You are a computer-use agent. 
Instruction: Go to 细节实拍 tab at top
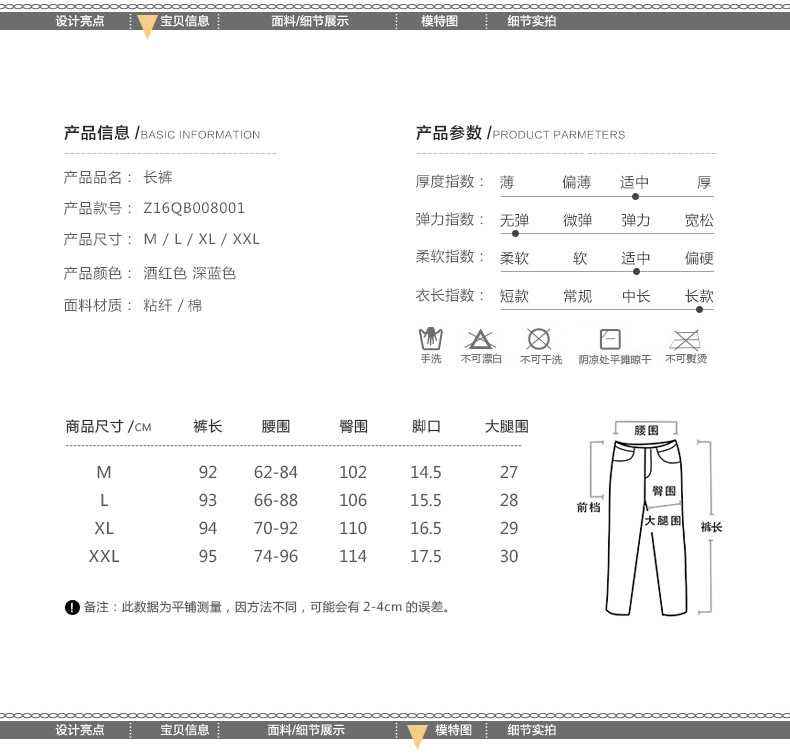pyautogui.click(x=531, y=21)
